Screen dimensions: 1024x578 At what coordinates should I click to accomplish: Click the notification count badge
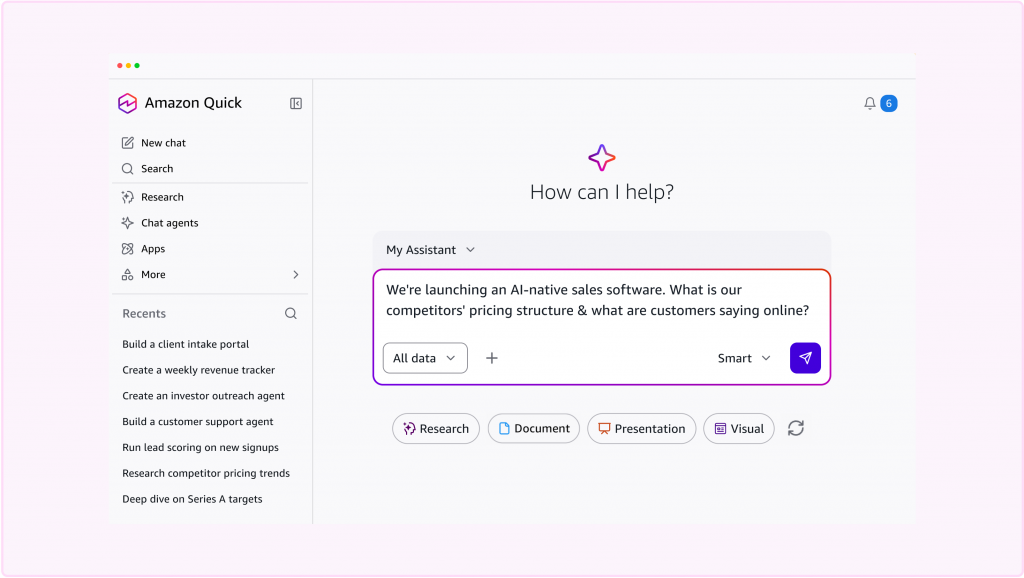(x=888, y=103)
